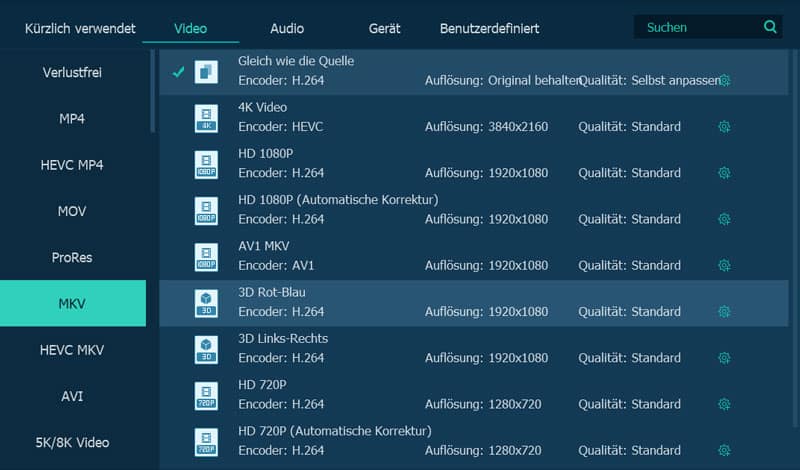Select 5K/8K Video format category
The height and width of the screenshot is (470, 800).
[x=72, y=442]
